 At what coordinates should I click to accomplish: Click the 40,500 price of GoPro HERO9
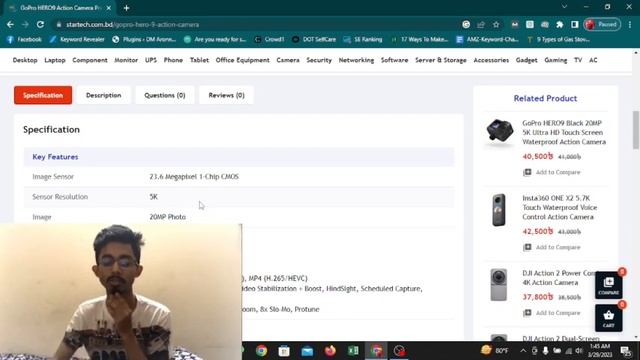538,156
